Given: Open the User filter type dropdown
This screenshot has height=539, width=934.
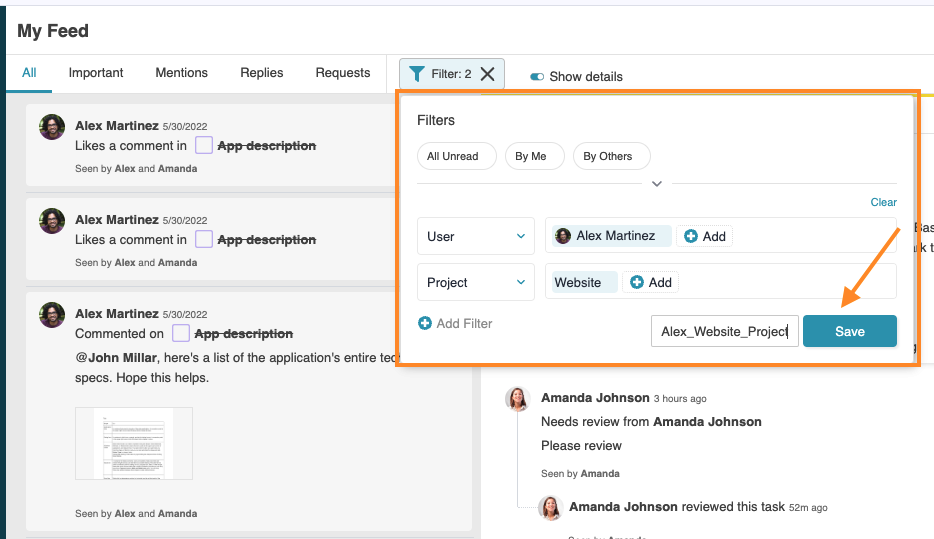Looking at the screenshot, I should click(475, 236).
